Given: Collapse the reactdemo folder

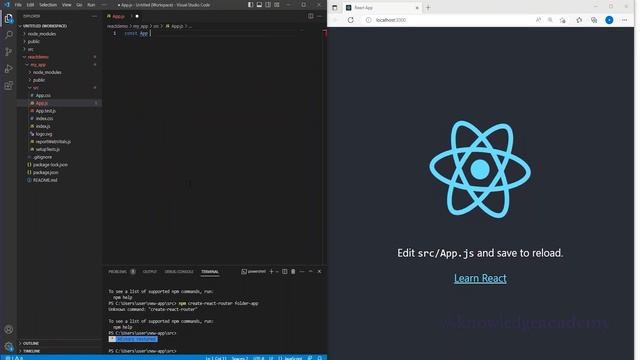Looking at the screenshot, I should 38,57.
